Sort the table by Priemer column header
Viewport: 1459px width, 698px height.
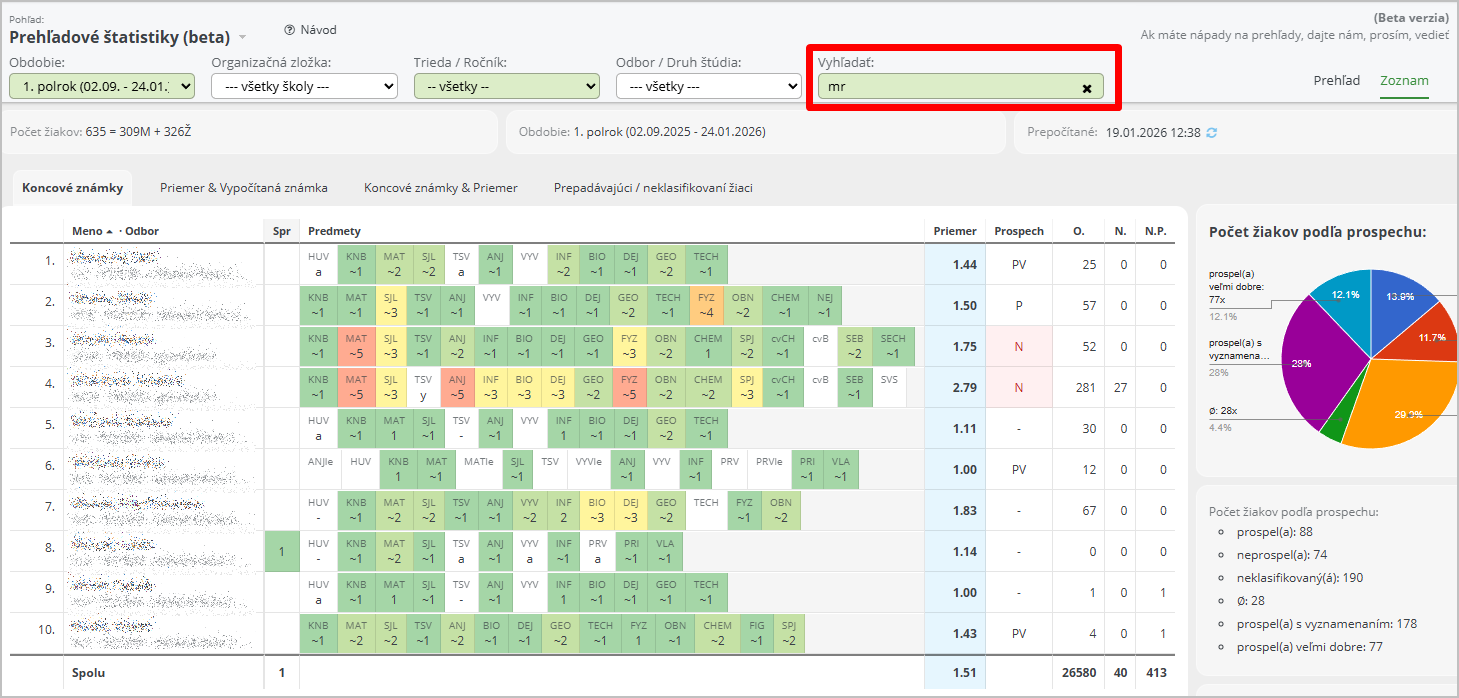pyautogui.click(x=954, y=231)
